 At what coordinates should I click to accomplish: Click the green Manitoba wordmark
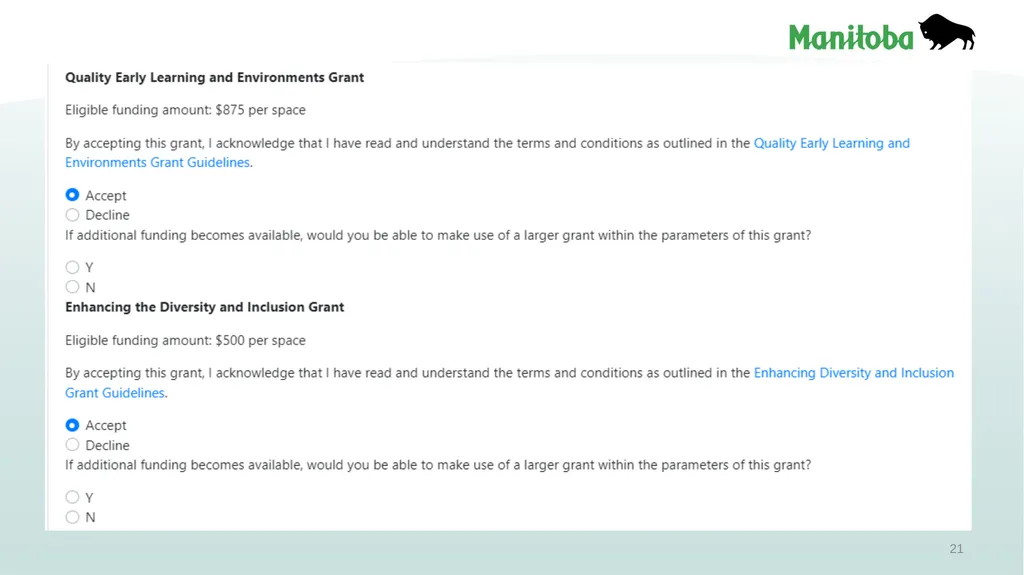(x=851, y=37)
